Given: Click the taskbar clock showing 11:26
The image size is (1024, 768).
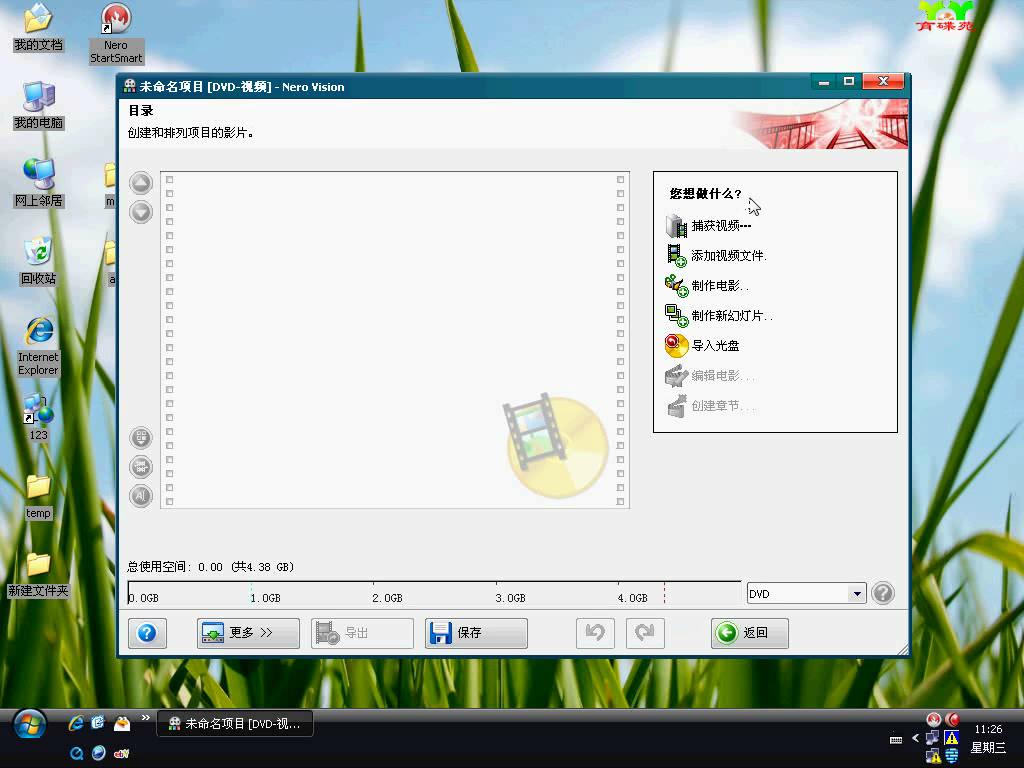Looking at the screenshot, I should click(x=988, y=729).
